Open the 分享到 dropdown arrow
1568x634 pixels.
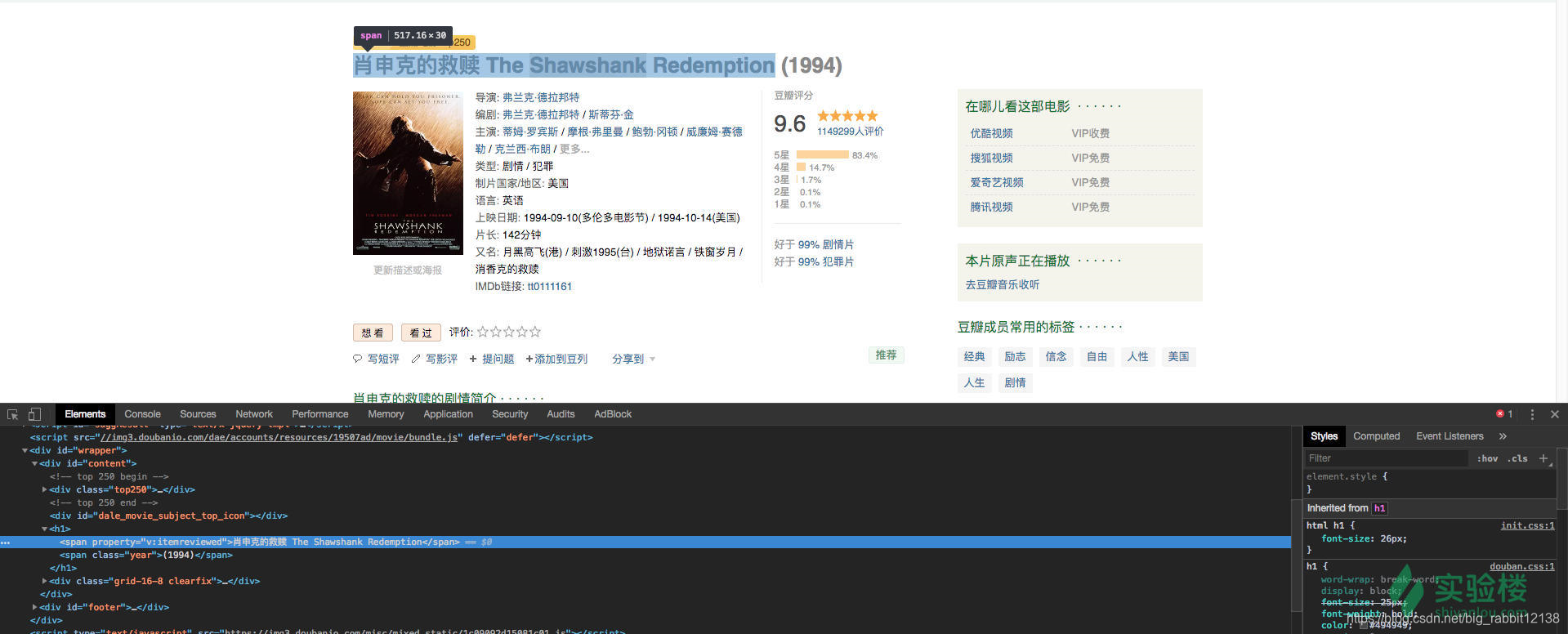pos(652,359)
